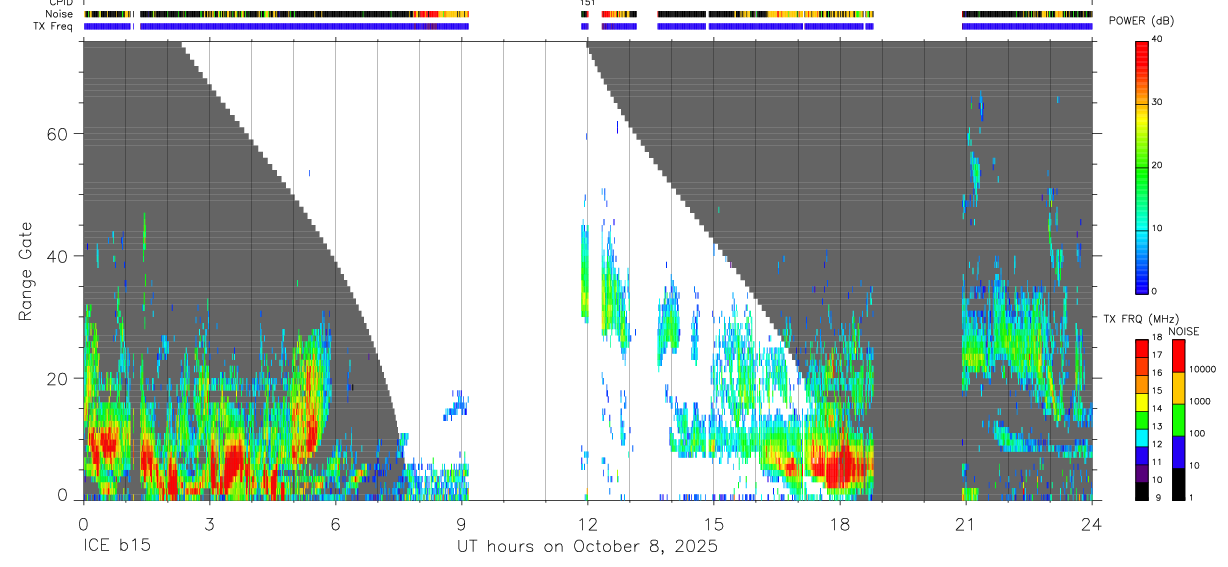The width and height of the screenshot is (1228, 567).
Task: Click the '10000' label on the NOISE bar
Action: [1203, 370]
